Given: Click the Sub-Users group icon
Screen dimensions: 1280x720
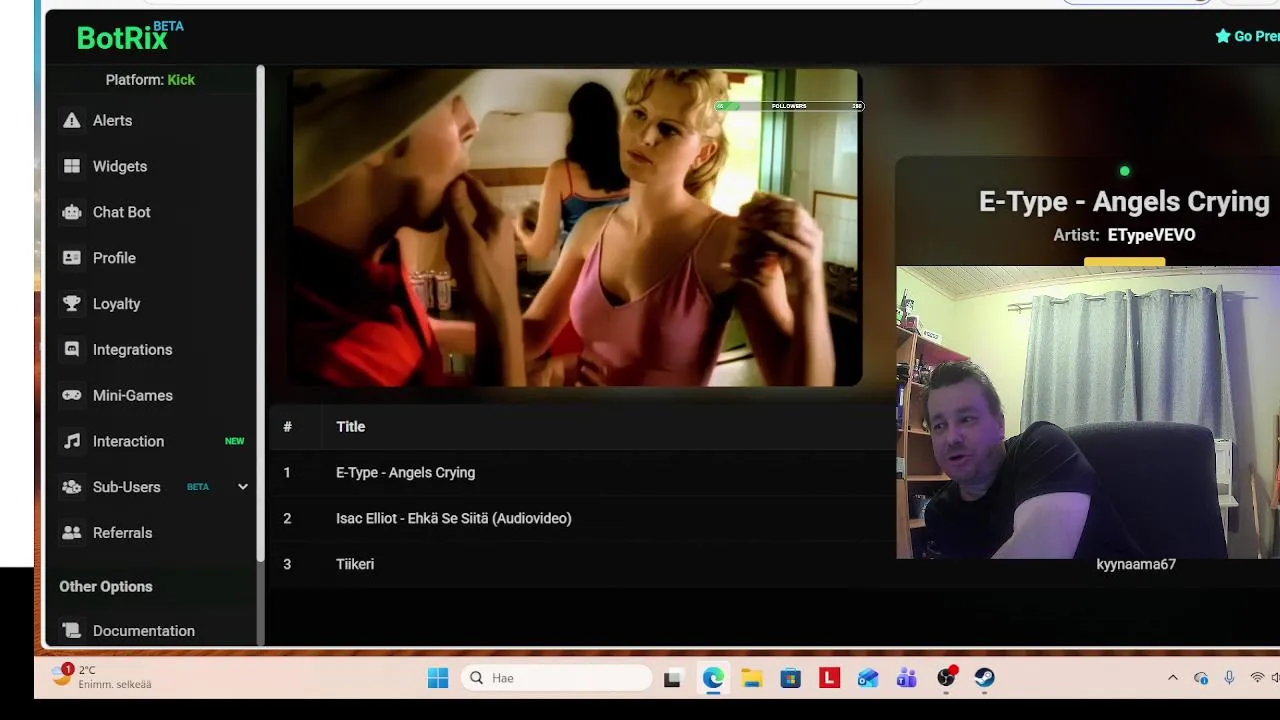Looking at the screenshot, I should [71, 487].
